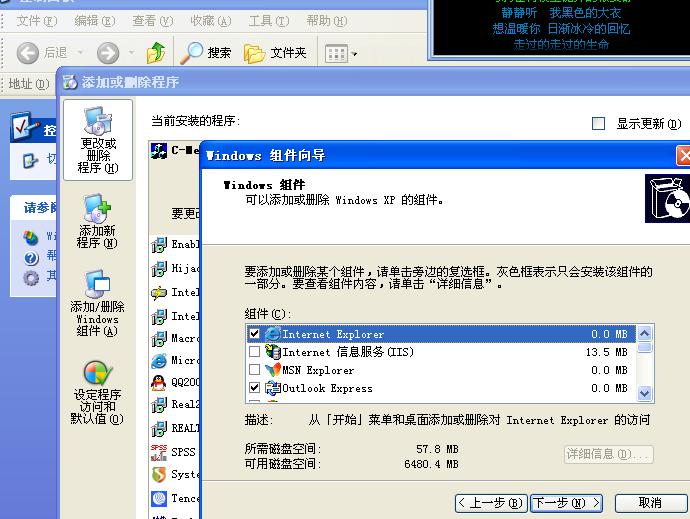Click the Internet Explorer component icon
This screenshot has height=519, width=690.
click(x=272, y=334)
